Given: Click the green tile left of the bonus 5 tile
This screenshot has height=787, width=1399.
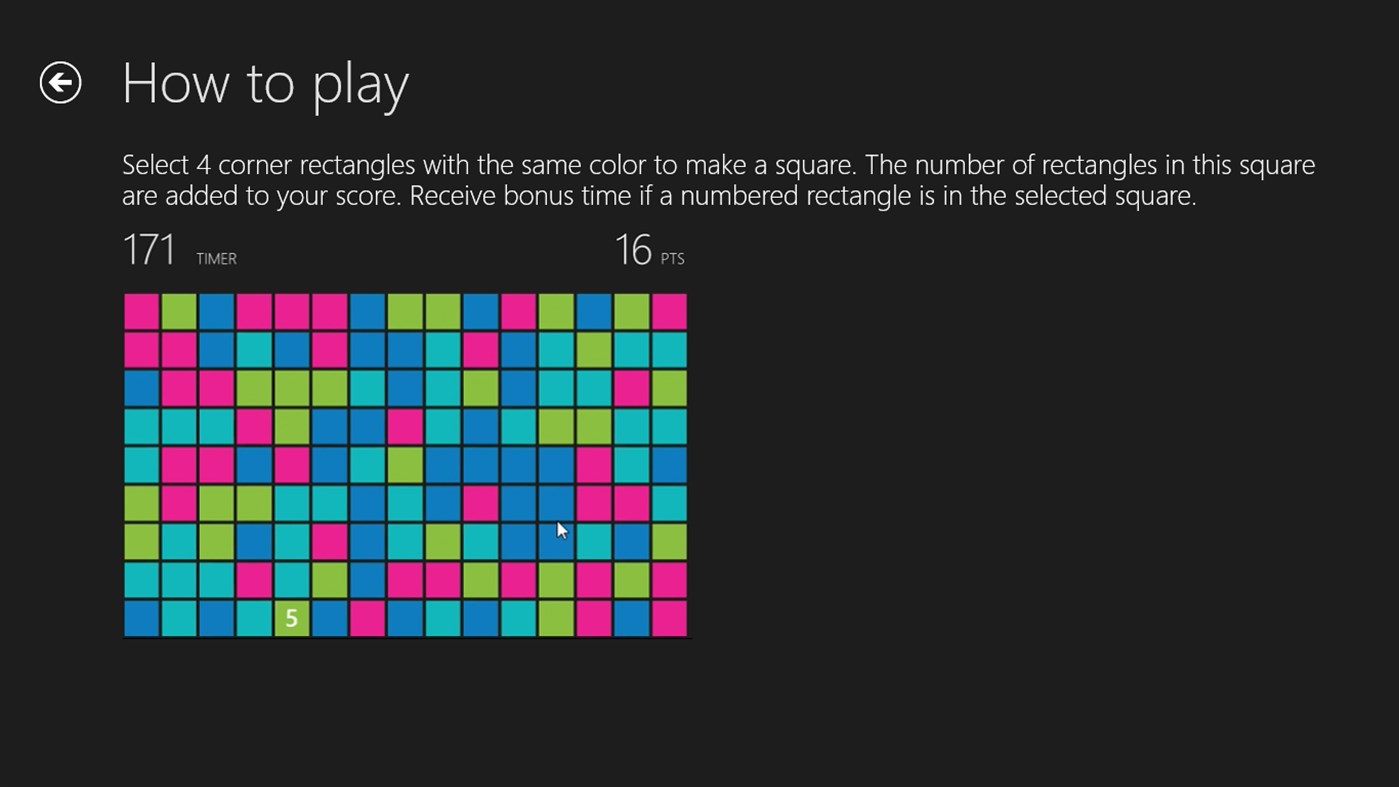Looking at the screenshot, I should tap(253, 618).
